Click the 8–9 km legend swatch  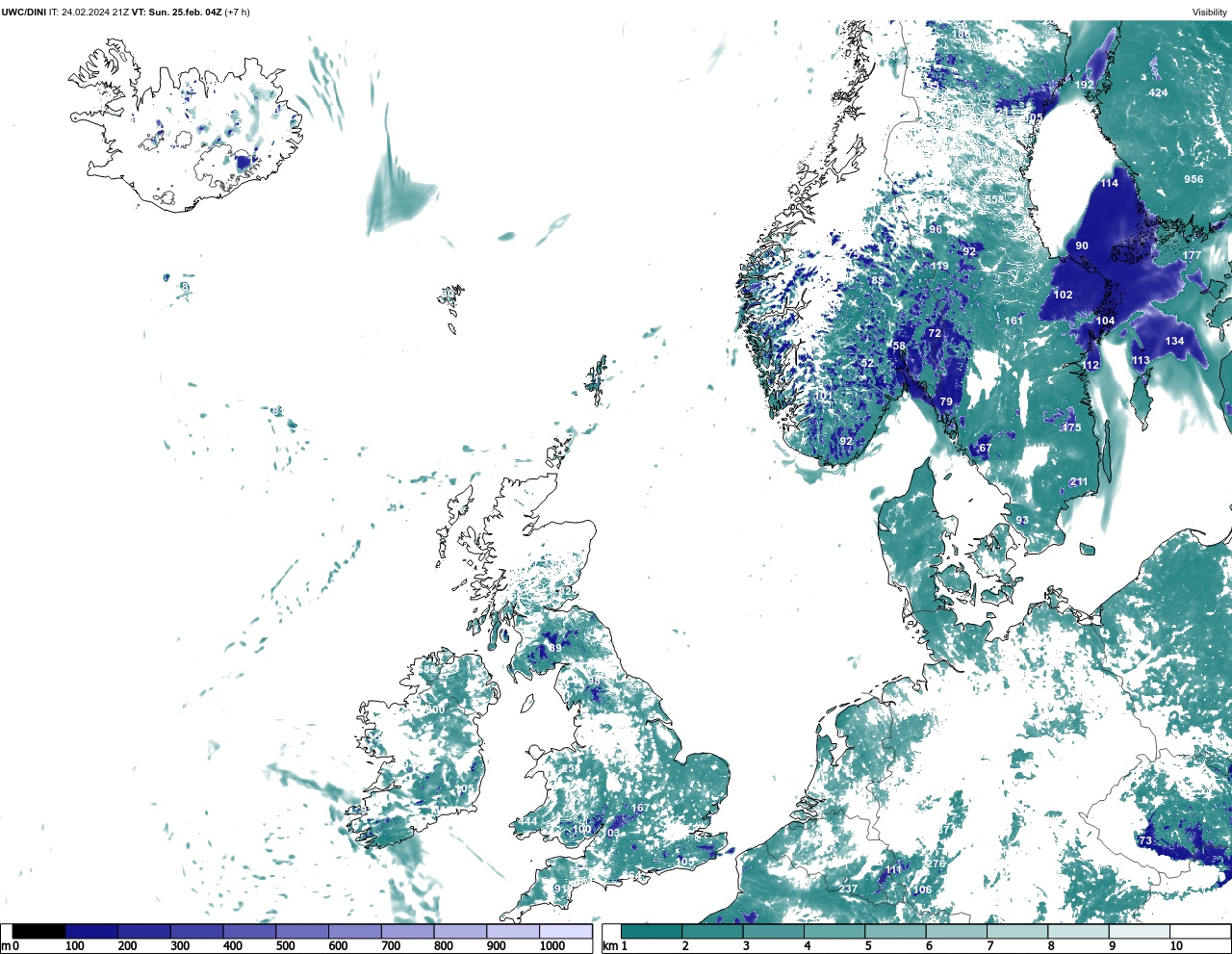[x=1079, y=931]
